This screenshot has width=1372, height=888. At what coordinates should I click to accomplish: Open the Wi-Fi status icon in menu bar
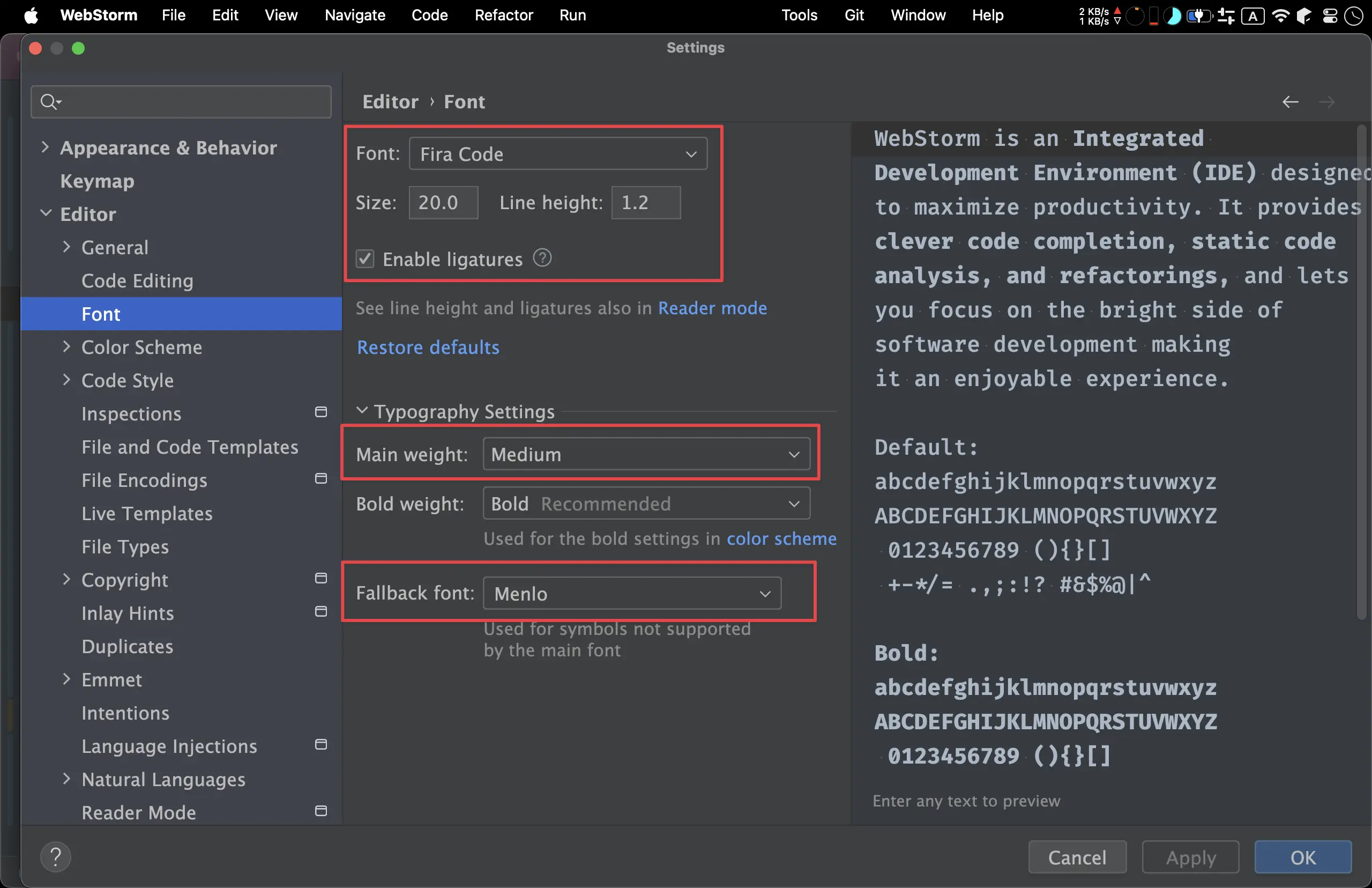click(1280, 16)
